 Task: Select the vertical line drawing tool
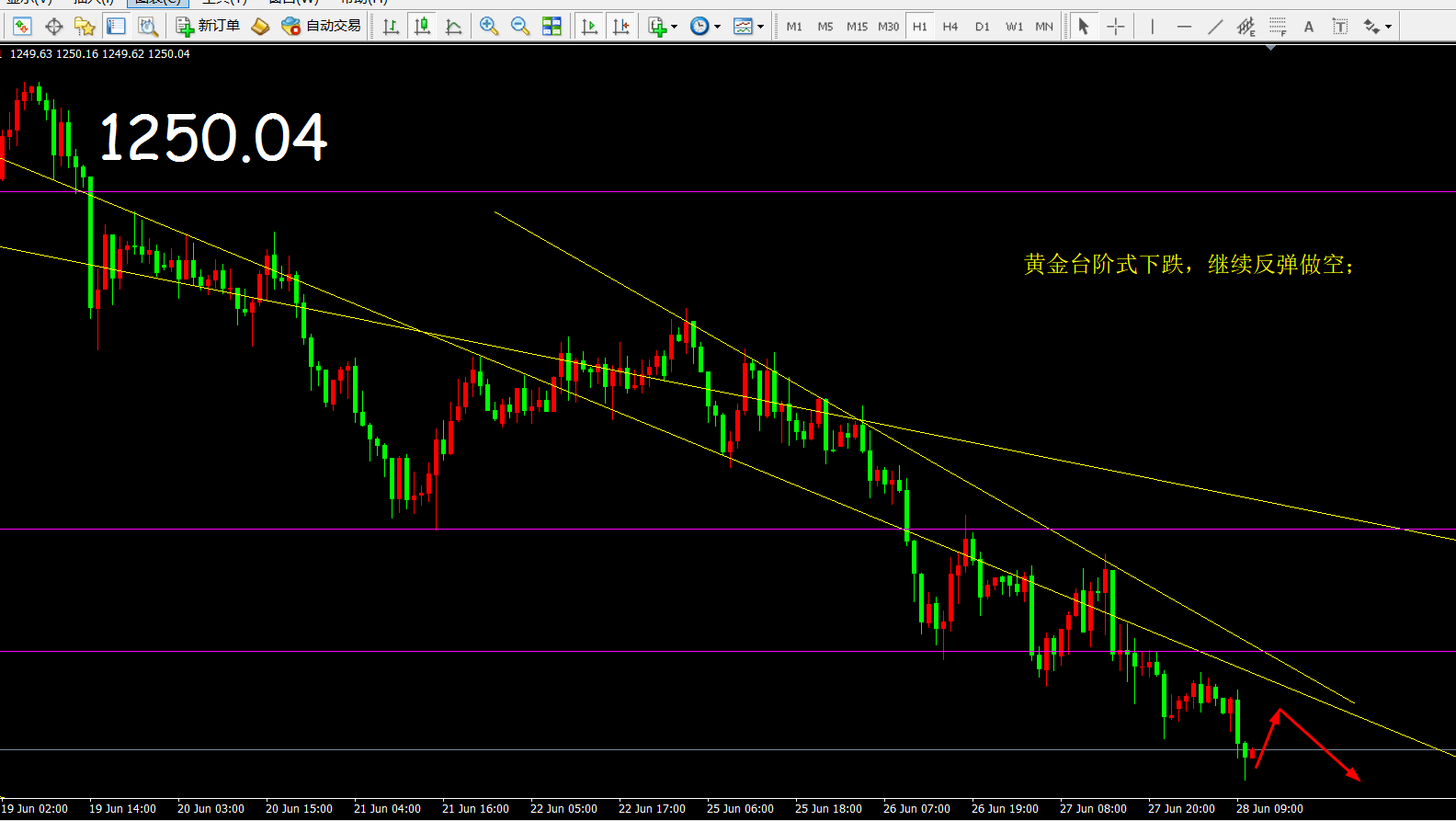pyautogui.click(x=1152, y=27)
